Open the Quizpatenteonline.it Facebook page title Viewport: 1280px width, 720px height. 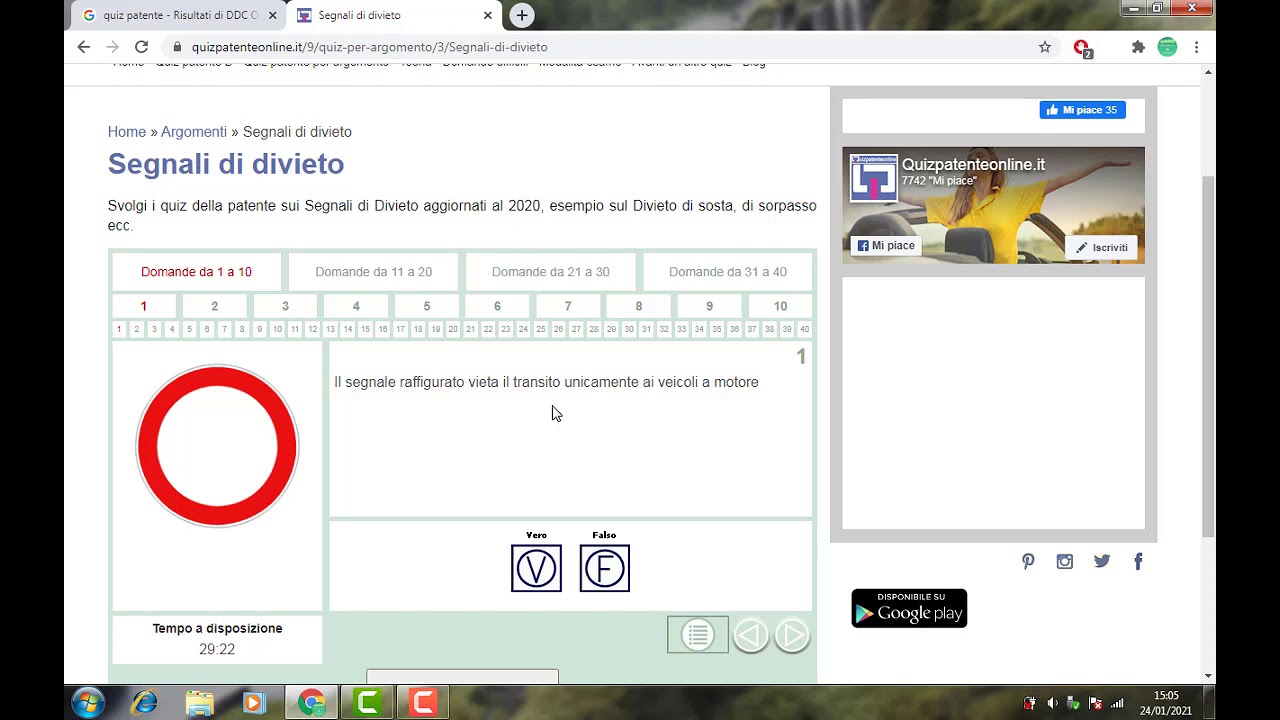(973, 165)
